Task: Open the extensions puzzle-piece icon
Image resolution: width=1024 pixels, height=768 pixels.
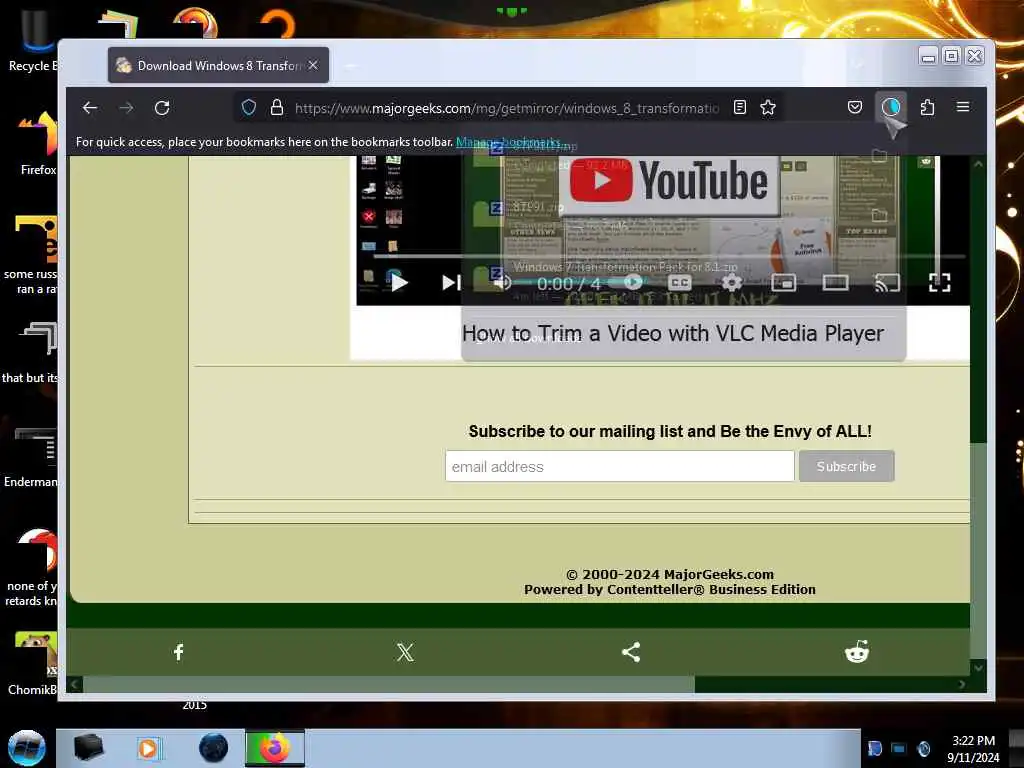Action: [927, 107]
